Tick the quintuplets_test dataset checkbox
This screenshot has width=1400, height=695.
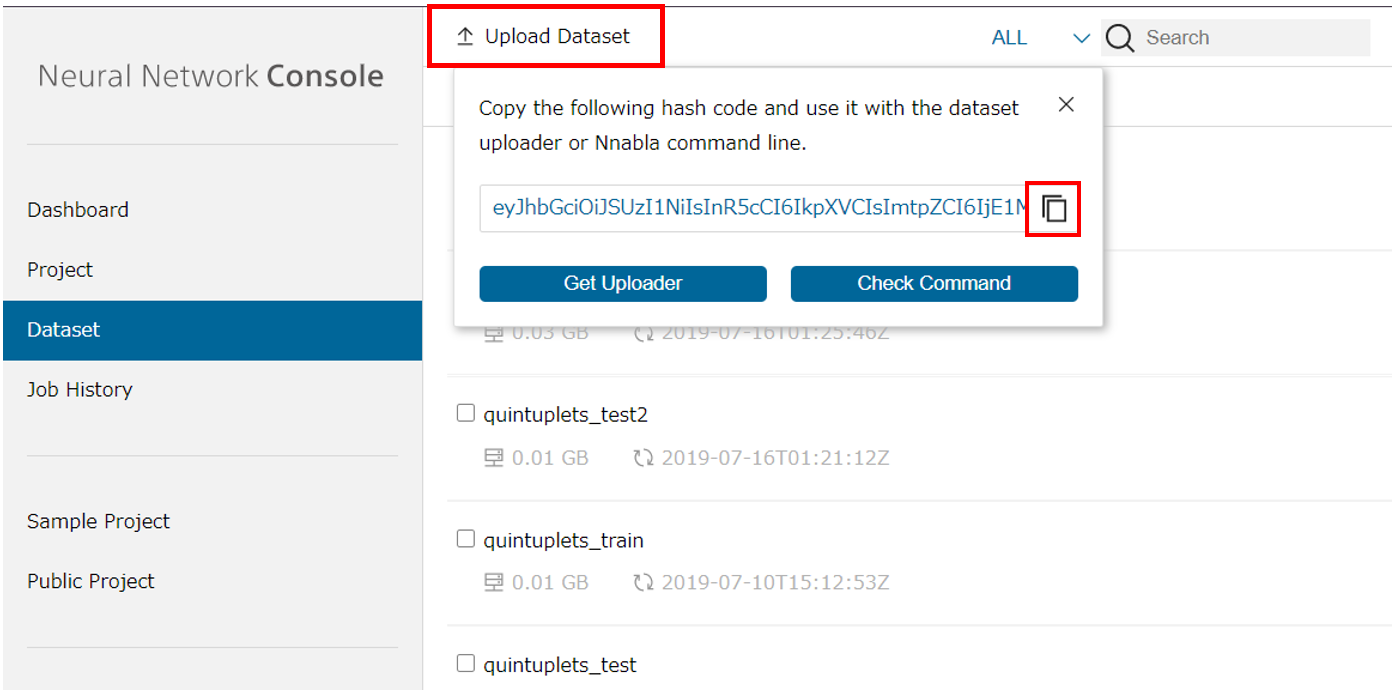pyautogui.click(x=465, y=664)
